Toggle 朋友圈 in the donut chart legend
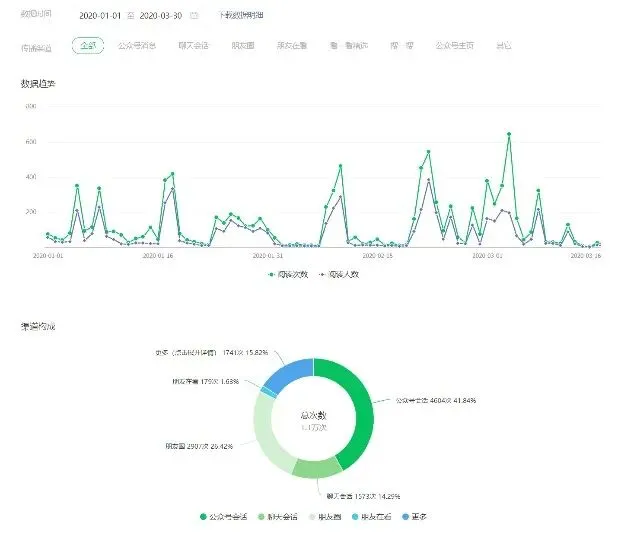This screenshot has height=548, width=621. click(x=325, y=517)
